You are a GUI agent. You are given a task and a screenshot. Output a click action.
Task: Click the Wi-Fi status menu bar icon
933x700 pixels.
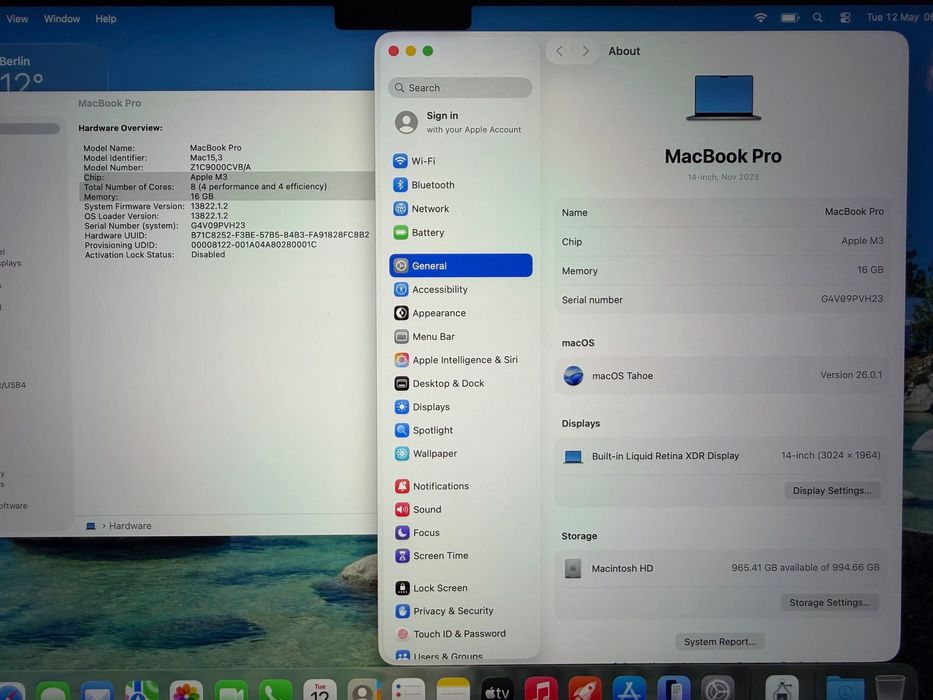pyautogui.click(x=760, y=18)
